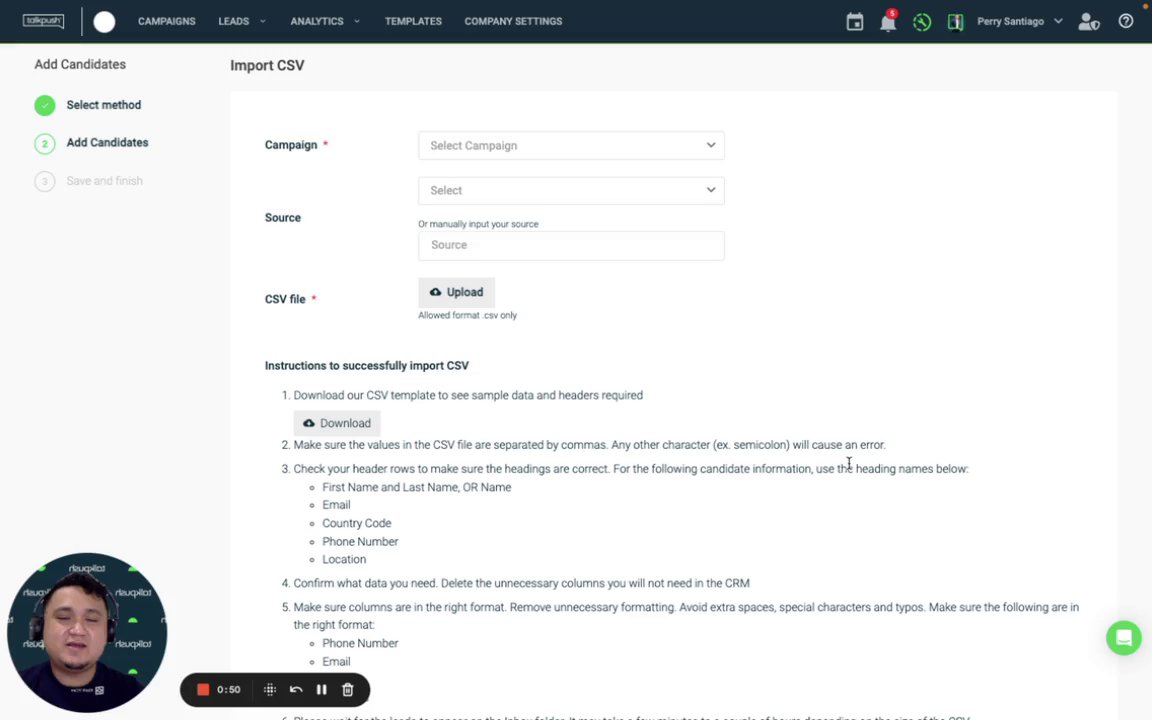Expand the Select Campaign dropdown
Image resolution: width=1152 pixels, height=720 pixels.
coord(571,145)
